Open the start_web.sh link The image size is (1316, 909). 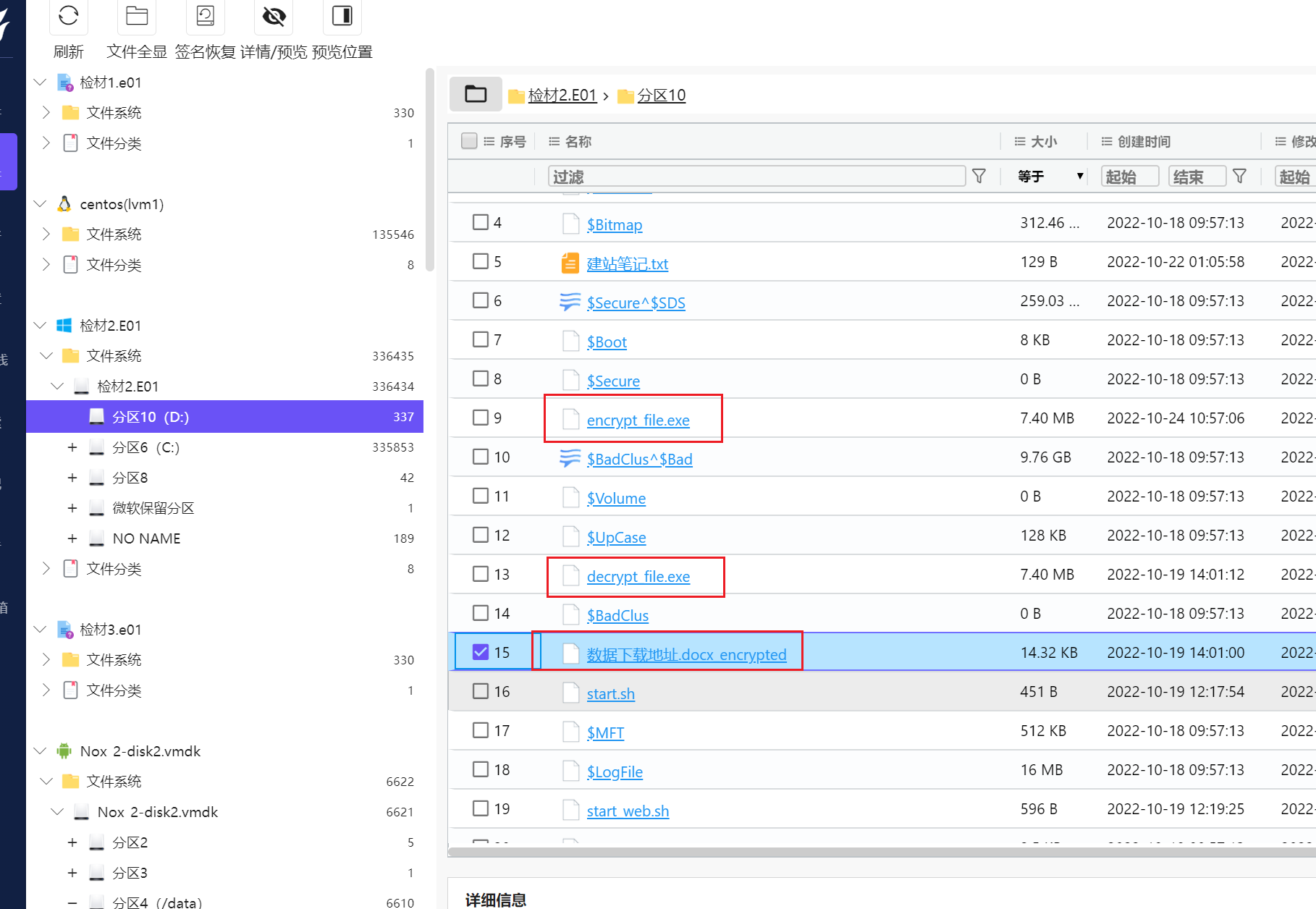(628, 811)
